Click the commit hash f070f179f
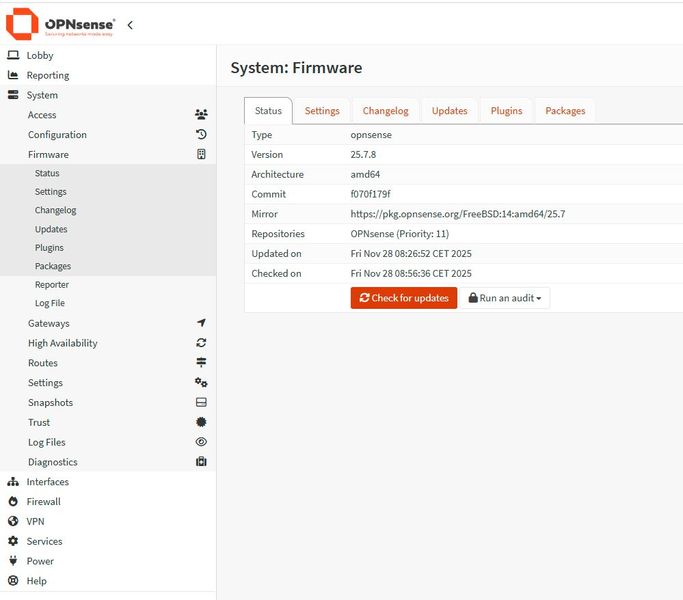Viewport: 683px width, 600px height. pyautogui.click(x=370, y=194)
